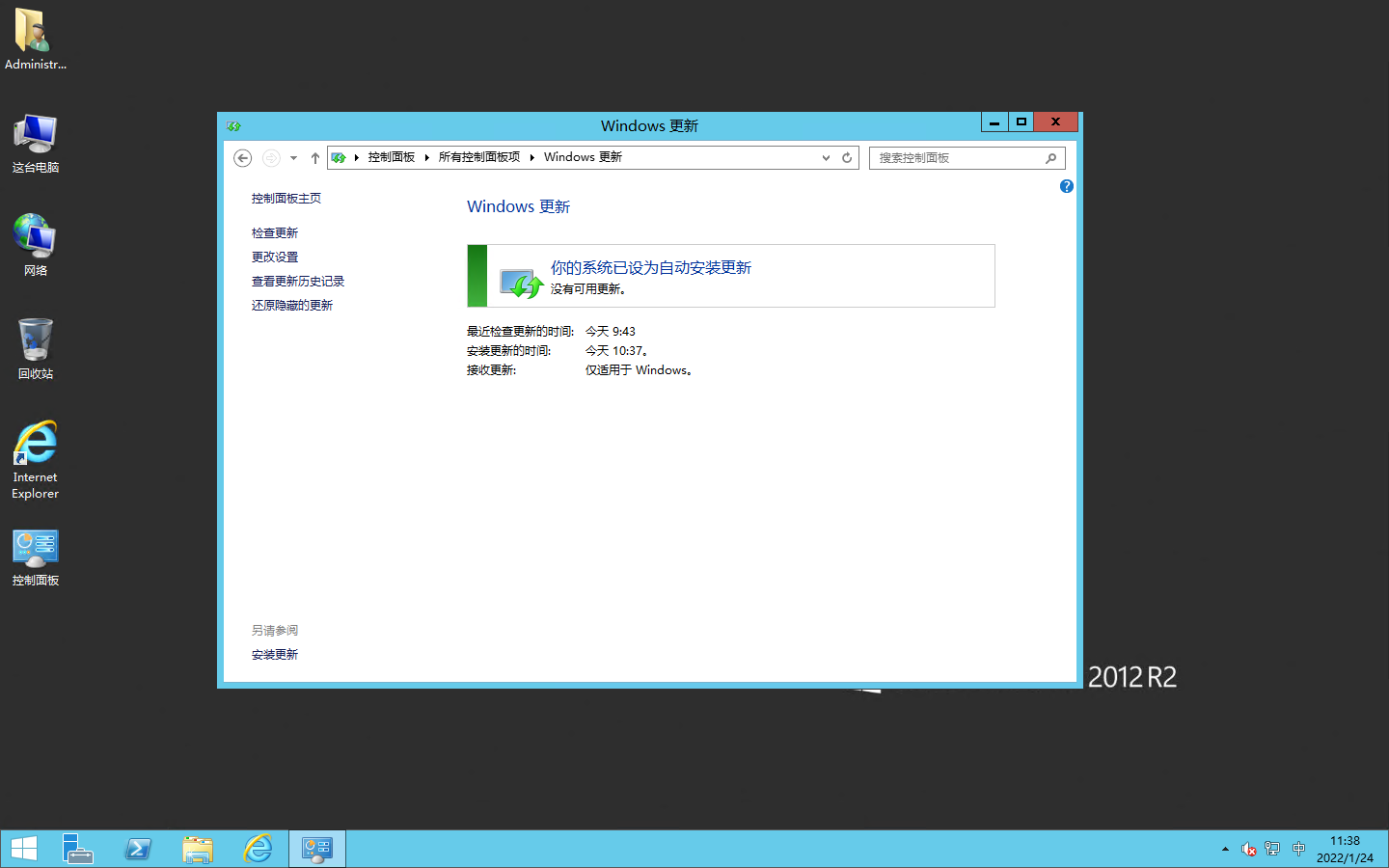Click the Windows 更新 breadcrumb
The width and height of the screenshot is (1389, 868).
tap(583, 157)
